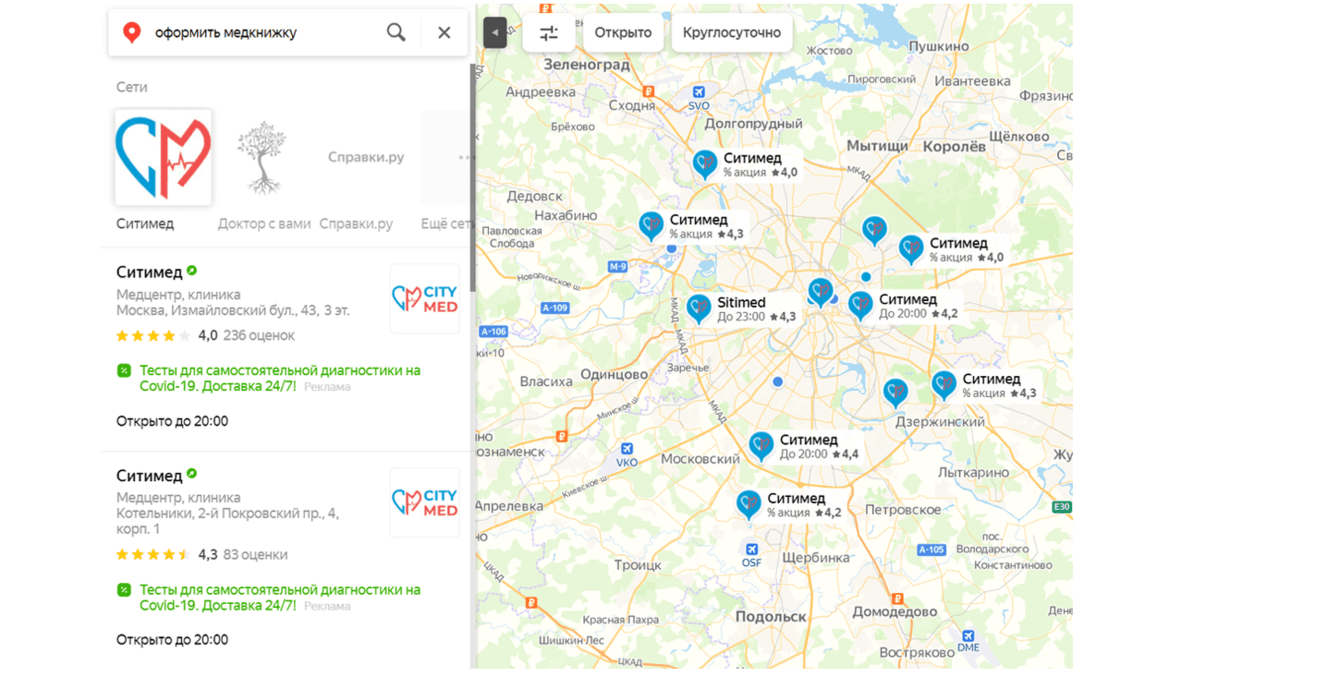Click the 'Королёв' map label
This screenshot has height=677, width=1340.
click(953, 146)
